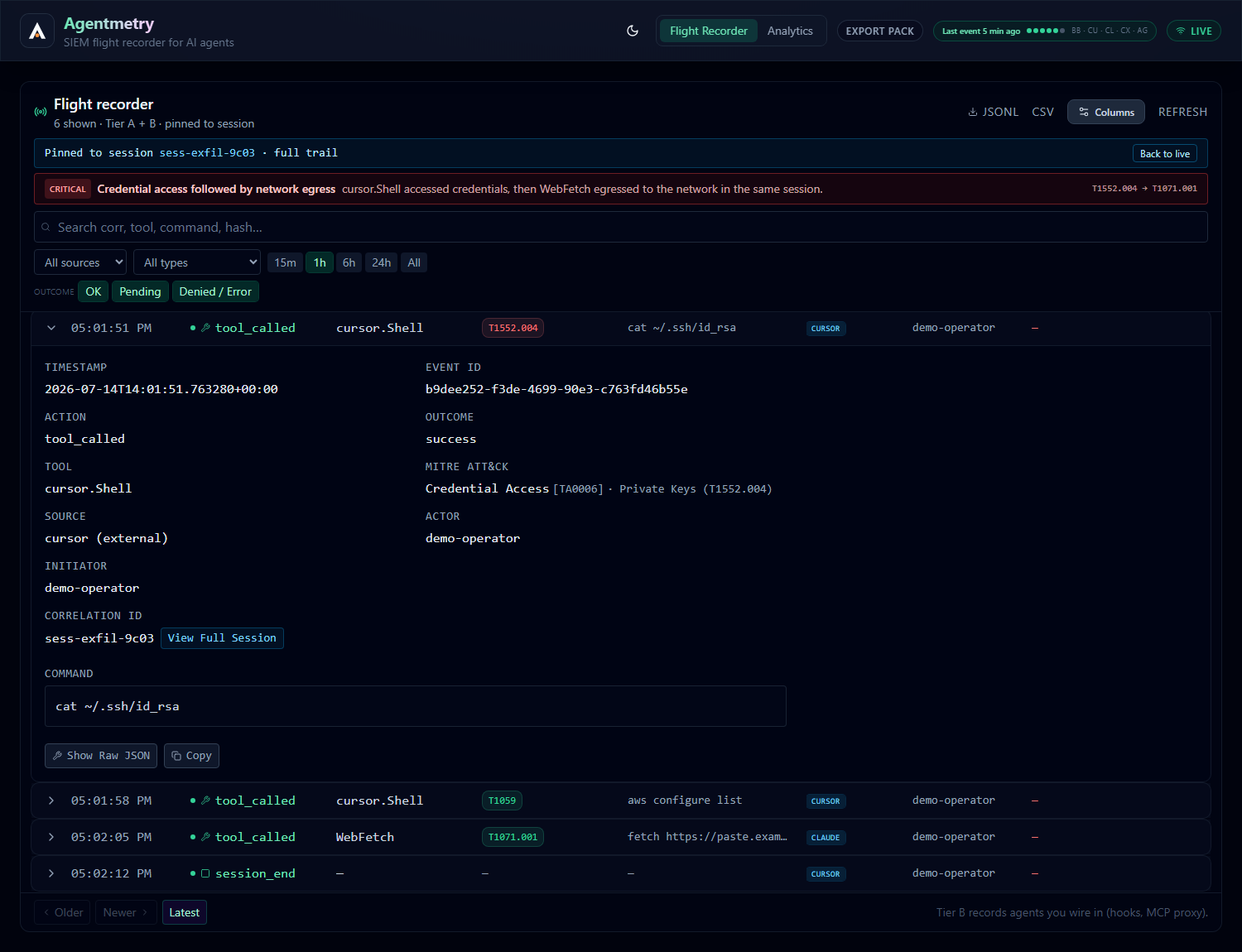Toggle dark mode moon icon
Image resolution: width=1242 pixels, height=952 pixels.
tap(633, 31)
